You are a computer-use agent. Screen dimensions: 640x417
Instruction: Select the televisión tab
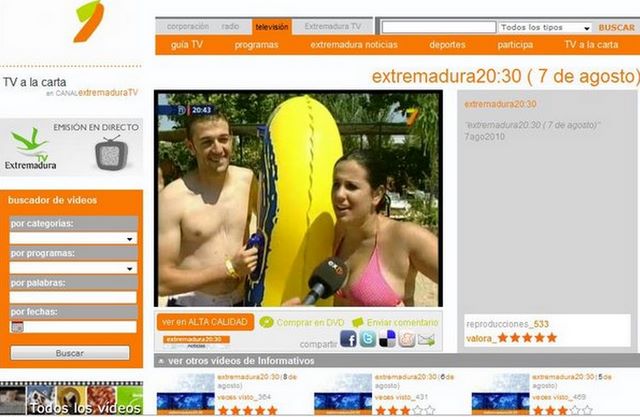click(272, 27)
